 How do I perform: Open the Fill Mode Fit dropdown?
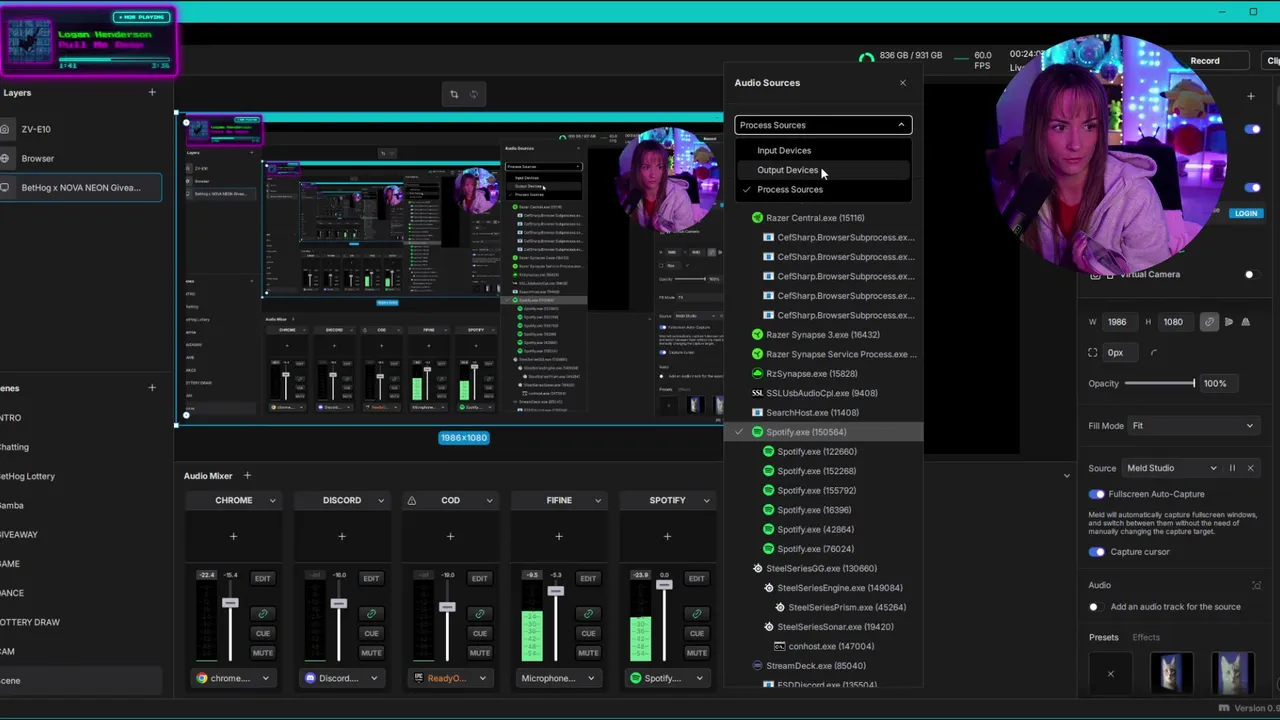[1192, 426]
